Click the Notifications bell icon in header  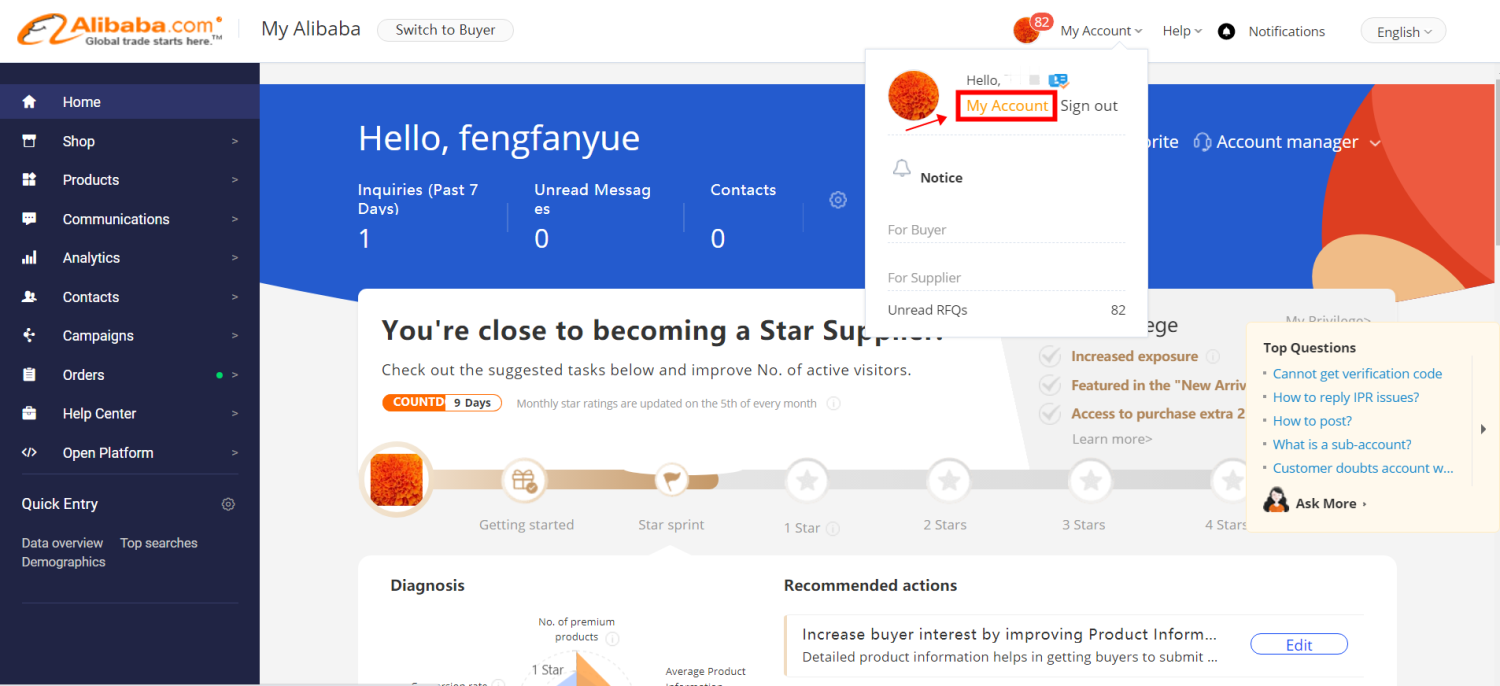pyautogui.click(x=1226, y=31)
